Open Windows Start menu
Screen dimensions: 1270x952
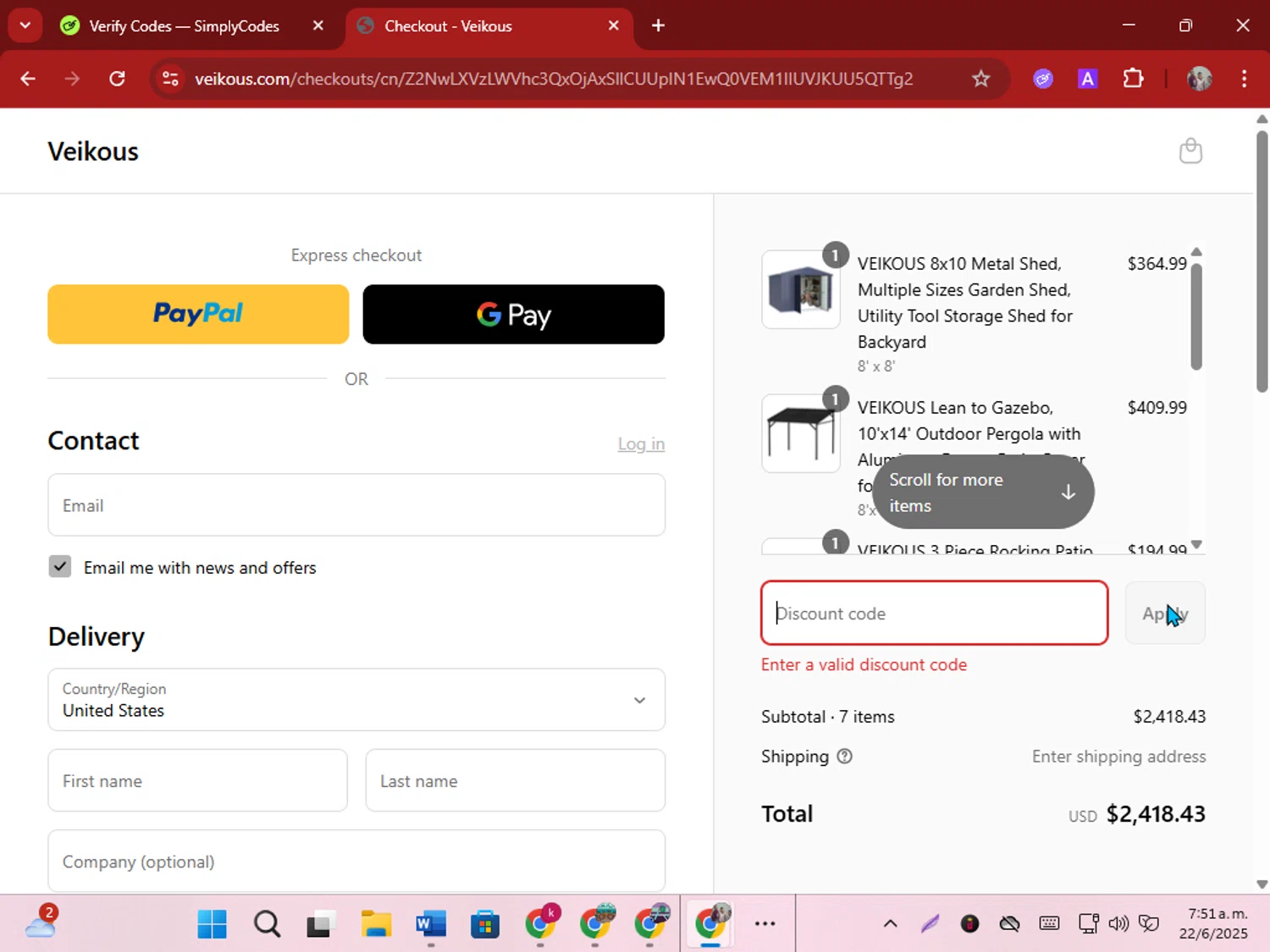coord(212,924)
